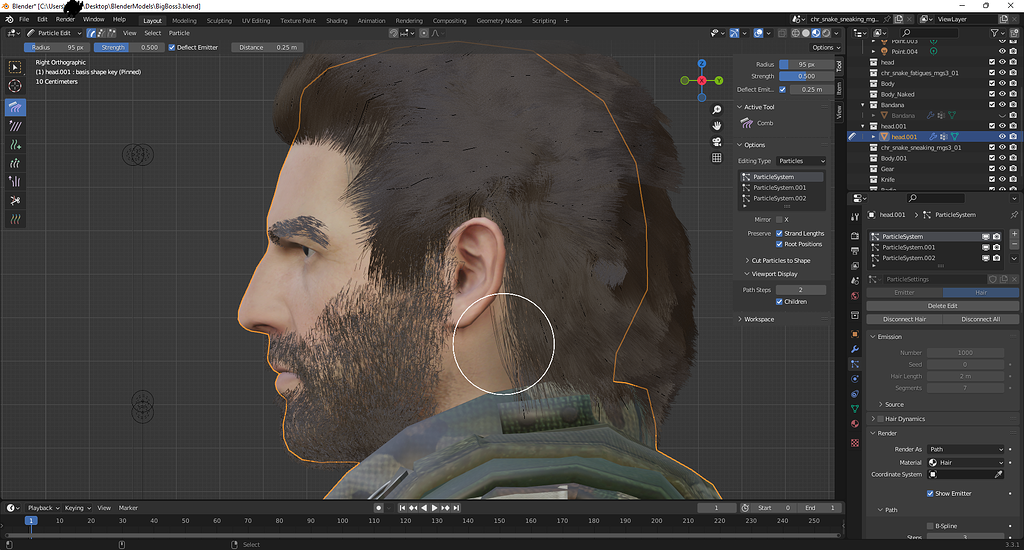Toggle the pin icon in properties header
This screenshot has width=1024, height=550.
1014,214
